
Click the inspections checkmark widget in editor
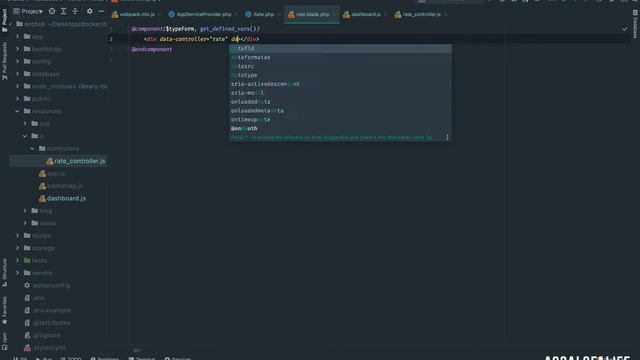pos(625,29)
